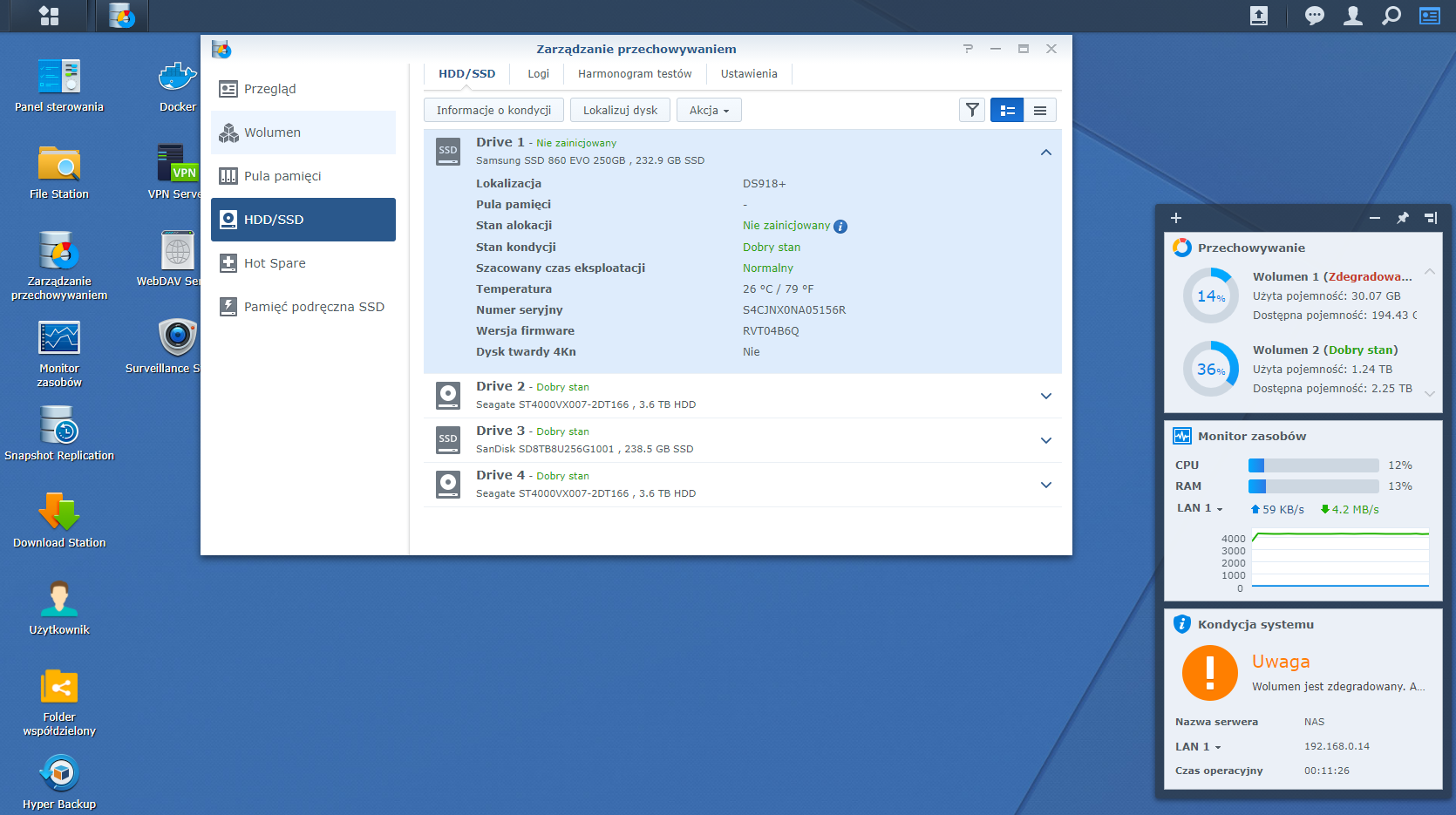The image size is (1456, 815).
Task: Switch to the Logi tab
Action: (538, 74)
